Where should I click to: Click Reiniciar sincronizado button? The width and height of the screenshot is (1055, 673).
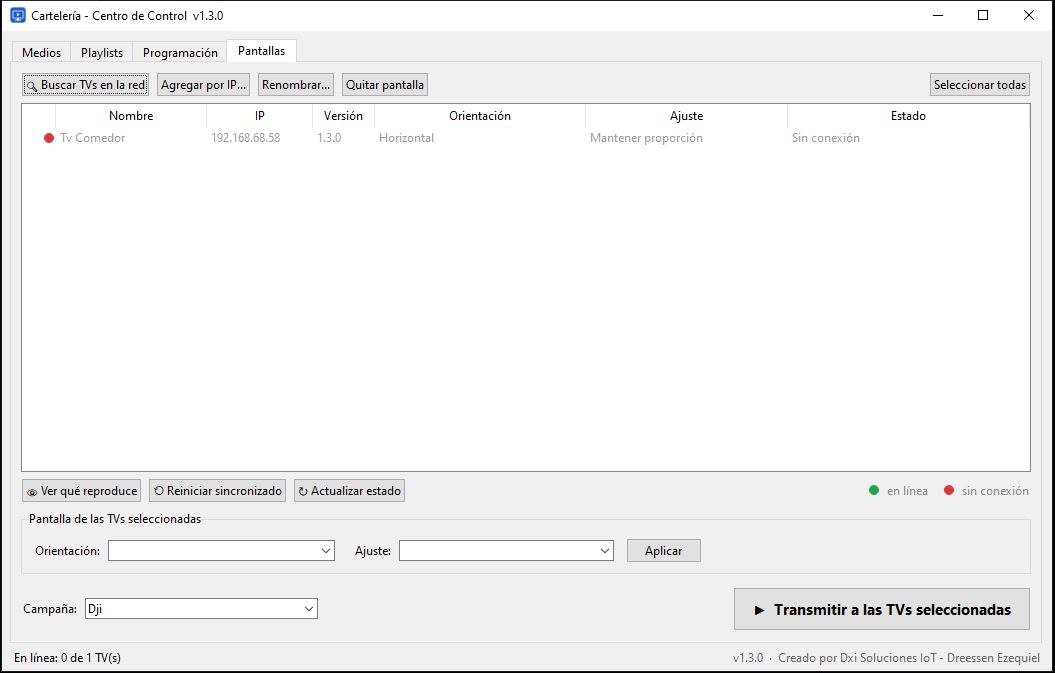coord(217,491)
